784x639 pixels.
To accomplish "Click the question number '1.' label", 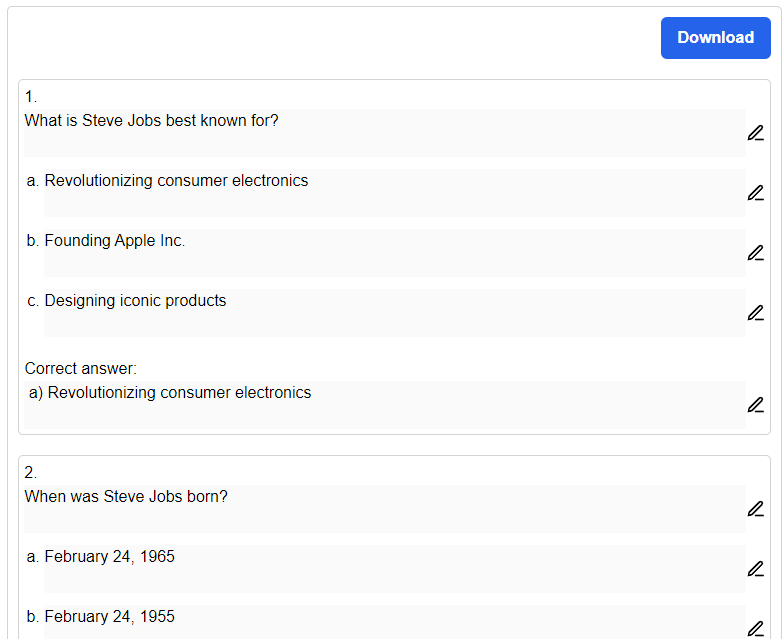I will tap(31, 97).
